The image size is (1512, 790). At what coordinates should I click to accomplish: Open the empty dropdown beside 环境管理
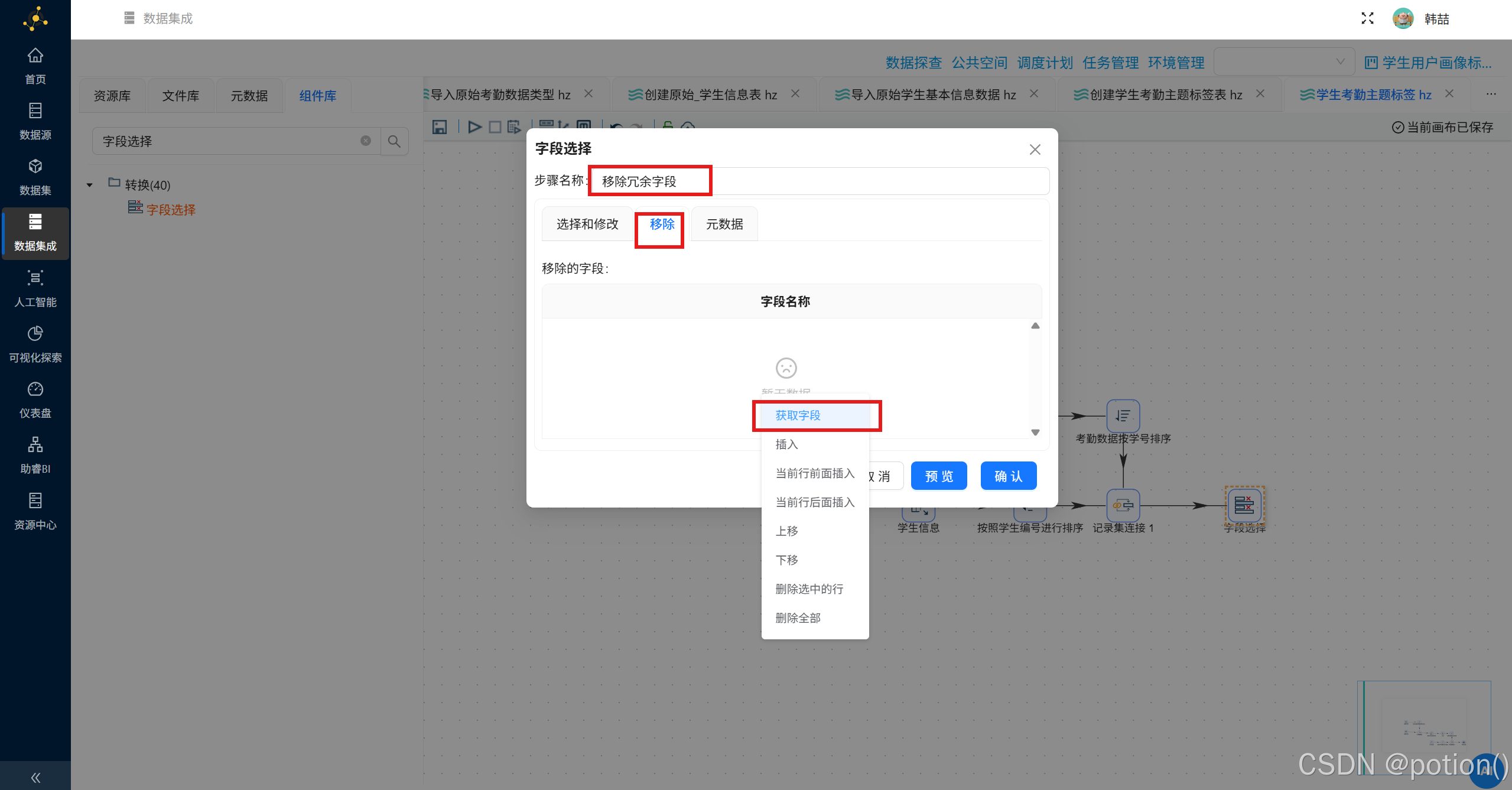(x=1283, y=61)
